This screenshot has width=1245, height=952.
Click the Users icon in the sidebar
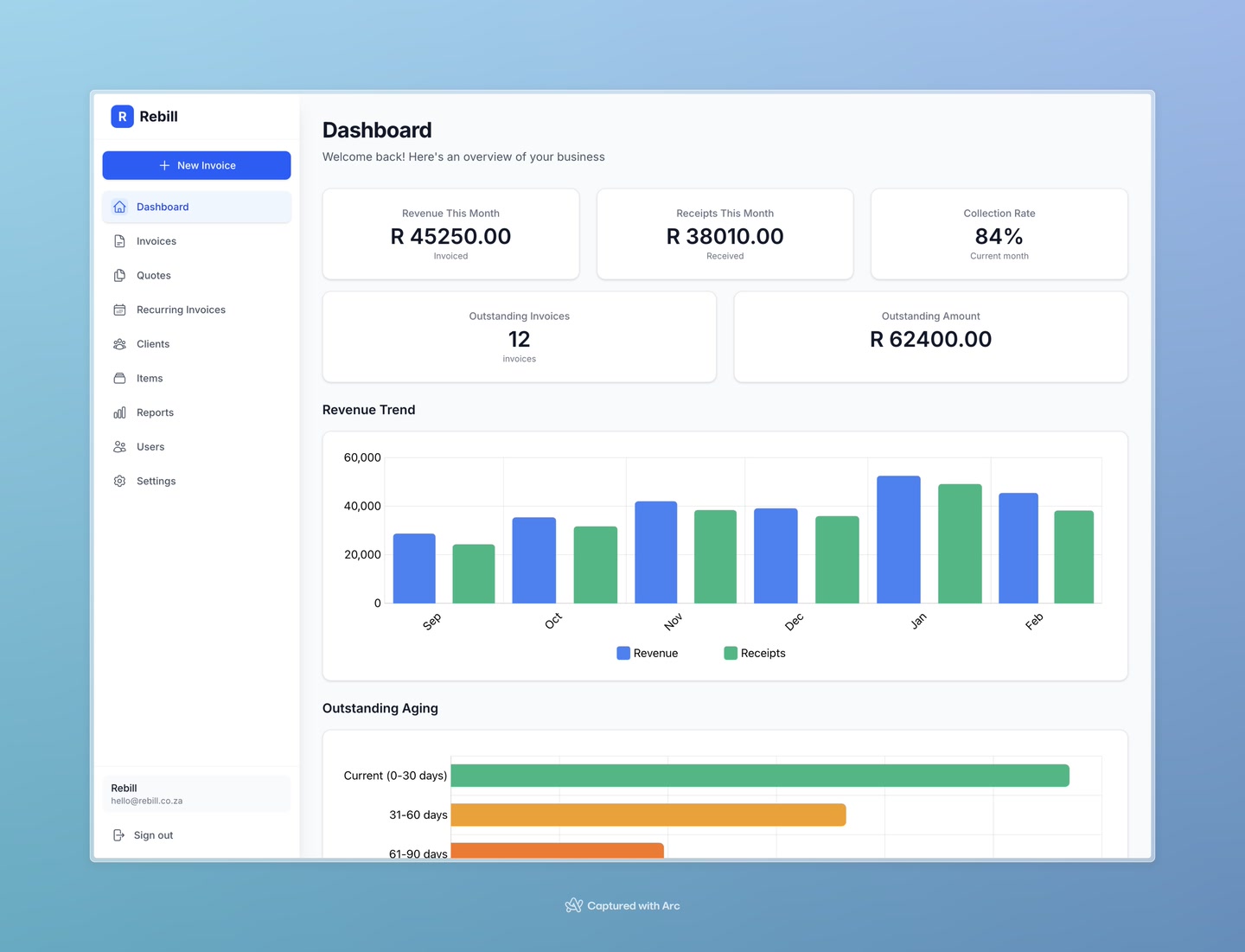(x=119, y=446)
